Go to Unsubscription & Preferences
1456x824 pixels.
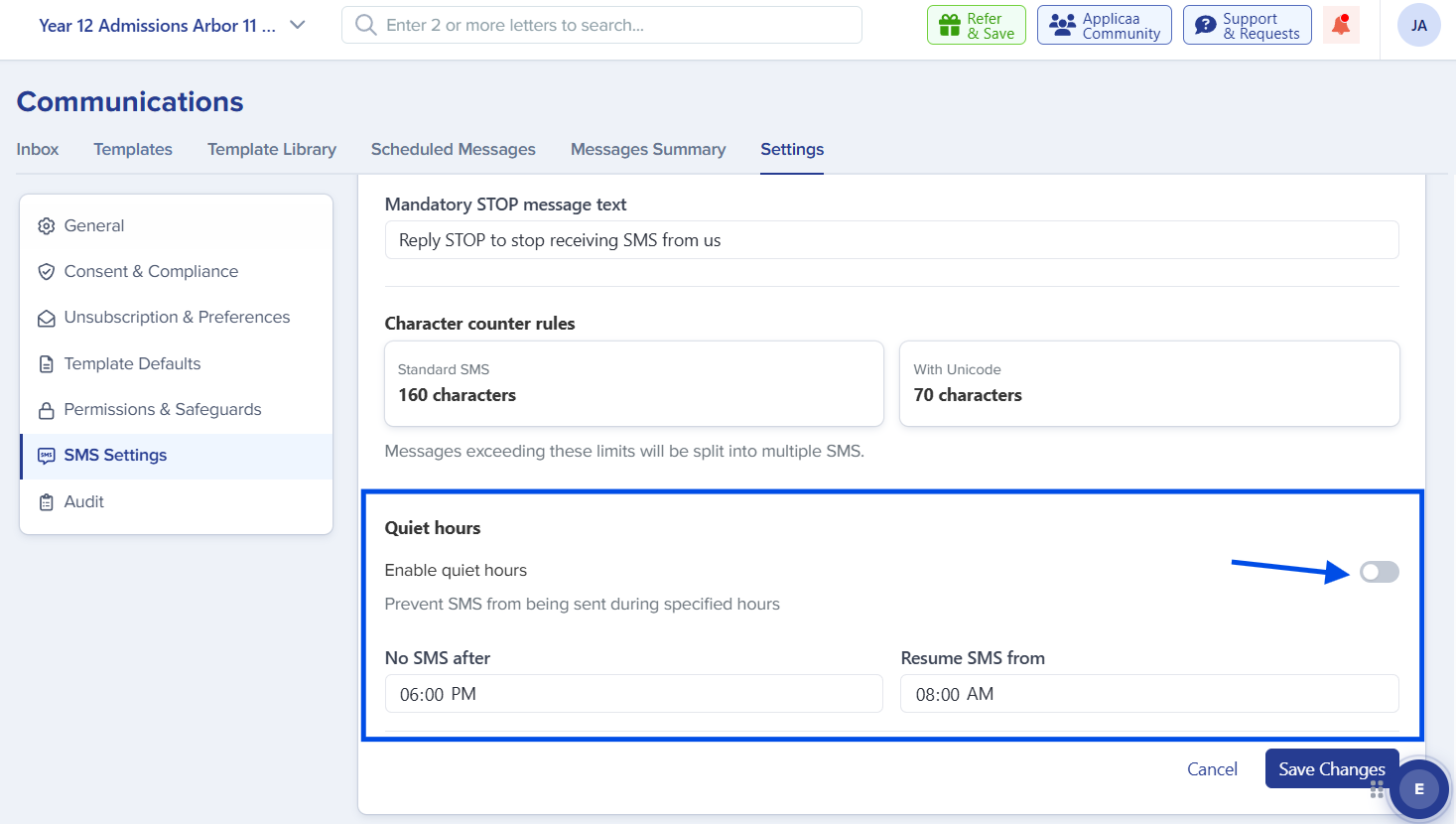[x=177, y=318]
